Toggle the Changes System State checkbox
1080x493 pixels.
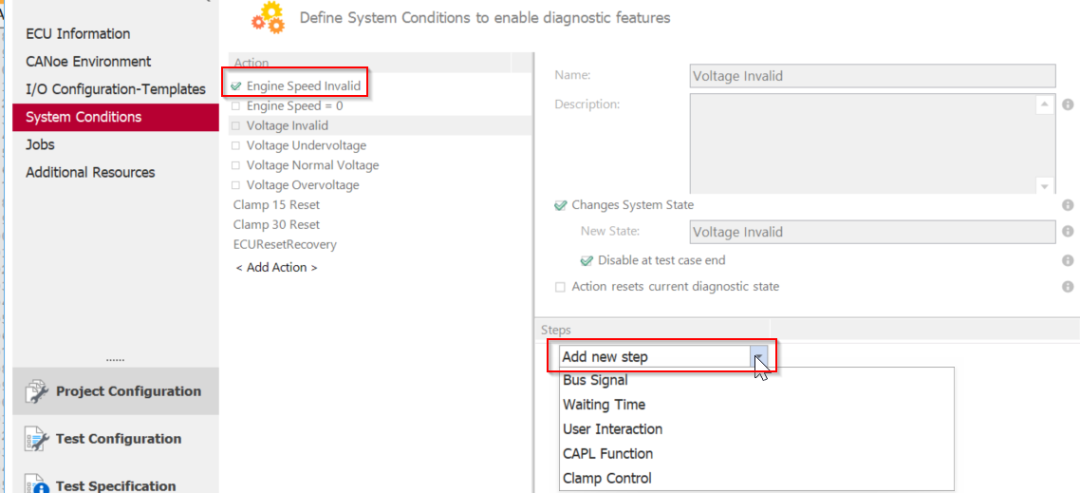click(560, 205)
